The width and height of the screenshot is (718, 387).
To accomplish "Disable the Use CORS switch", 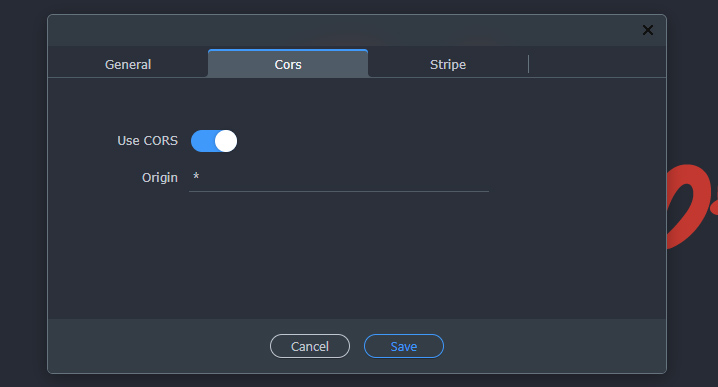I will coord(214,141).
